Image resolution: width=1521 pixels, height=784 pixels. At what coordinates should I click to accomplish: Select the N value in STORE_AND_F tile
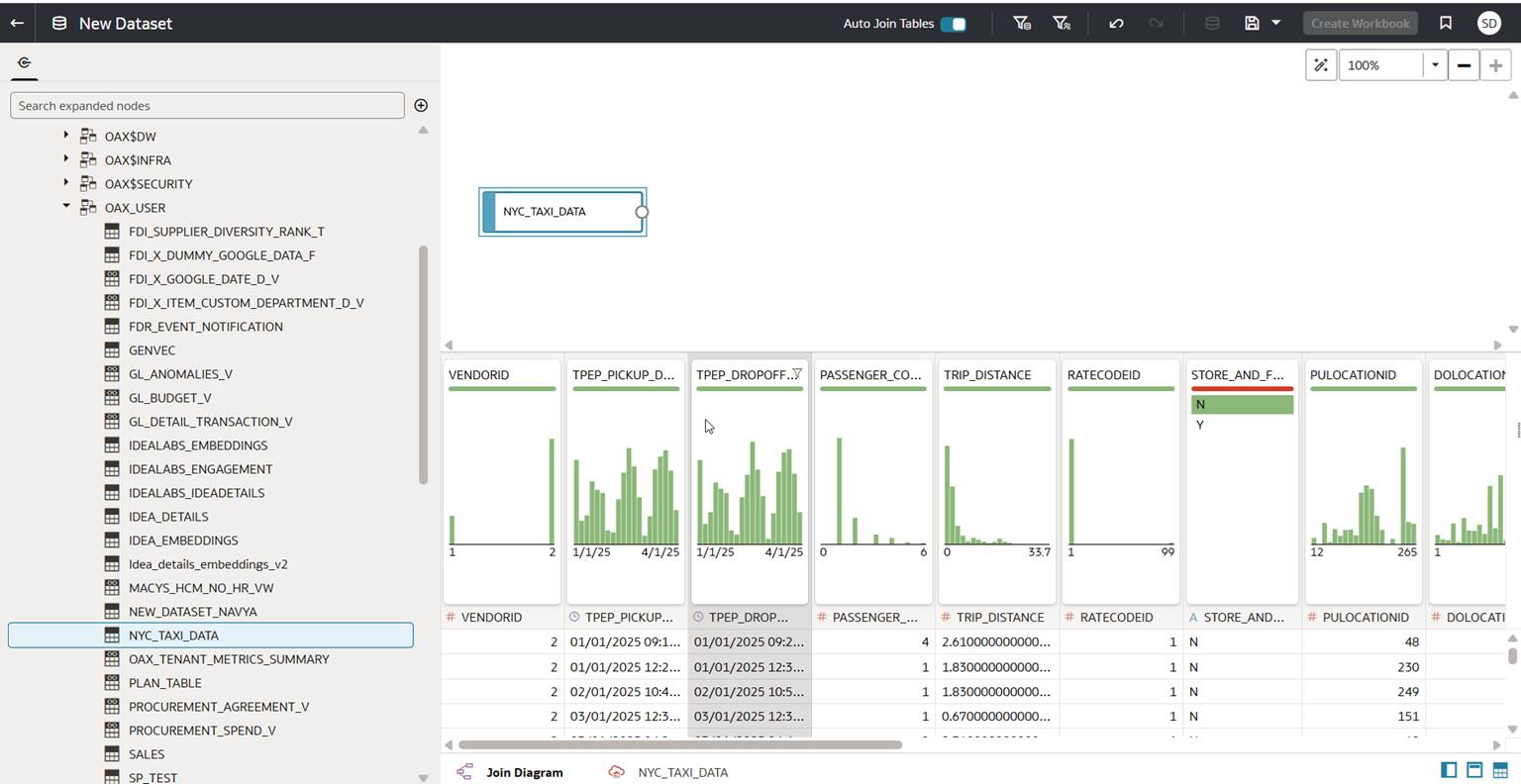point(1242,404)
